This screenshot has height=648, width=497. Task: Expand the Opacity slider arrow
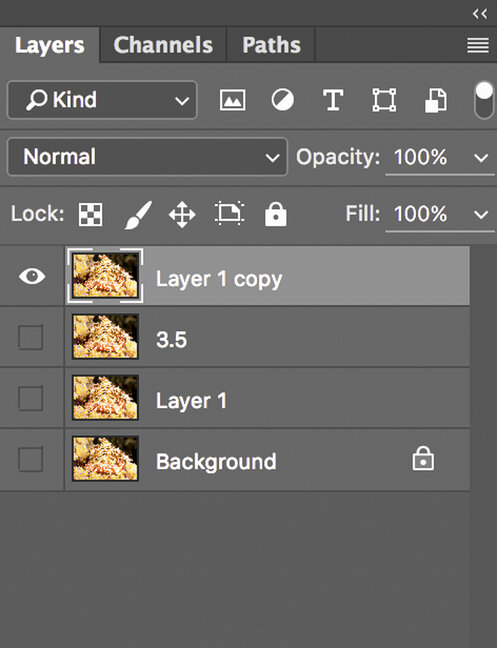481,157
